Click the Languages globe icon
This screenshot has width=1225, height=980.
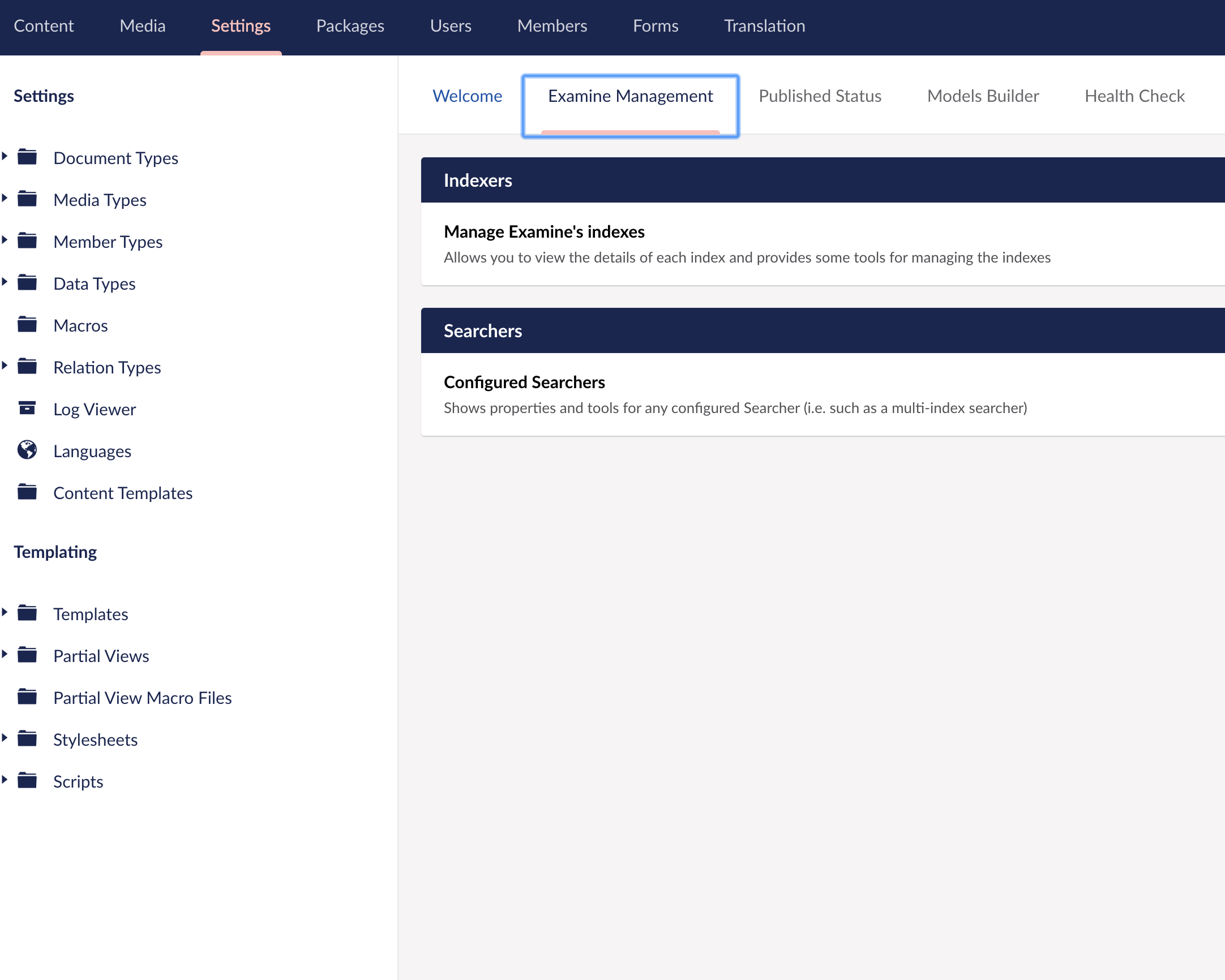[x=27, y=450]
